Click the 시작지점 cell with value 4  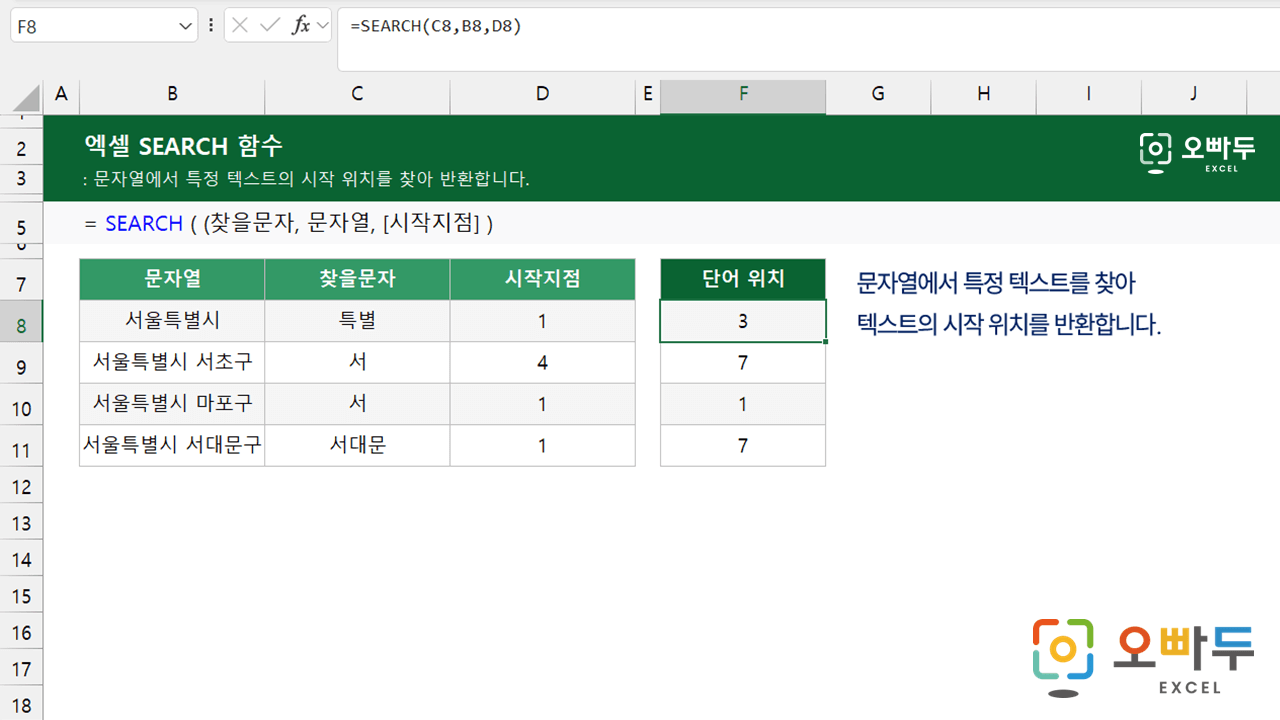click(x=542, y=363)
